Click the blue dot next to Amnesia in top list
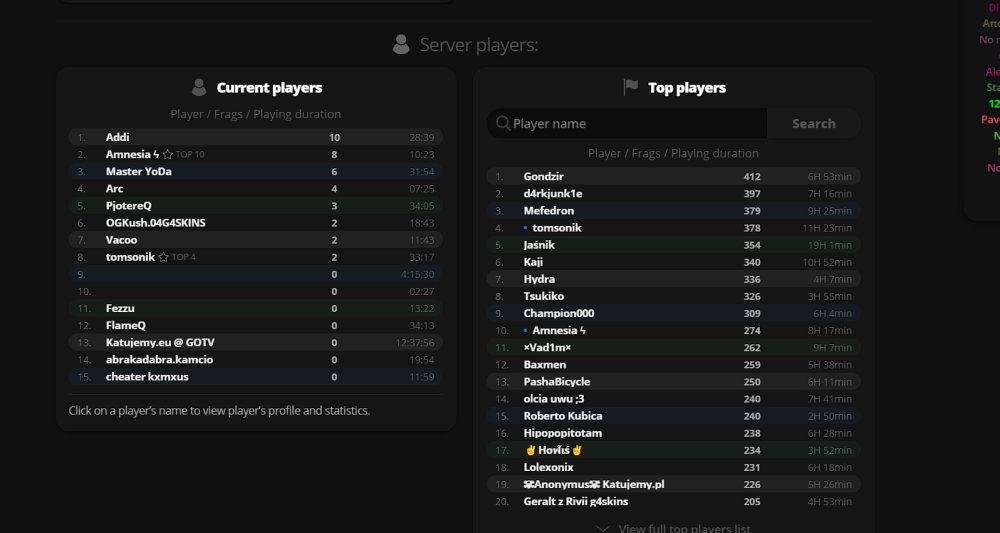Viewport: 1000px width, 533px height. tap(525, 330)
